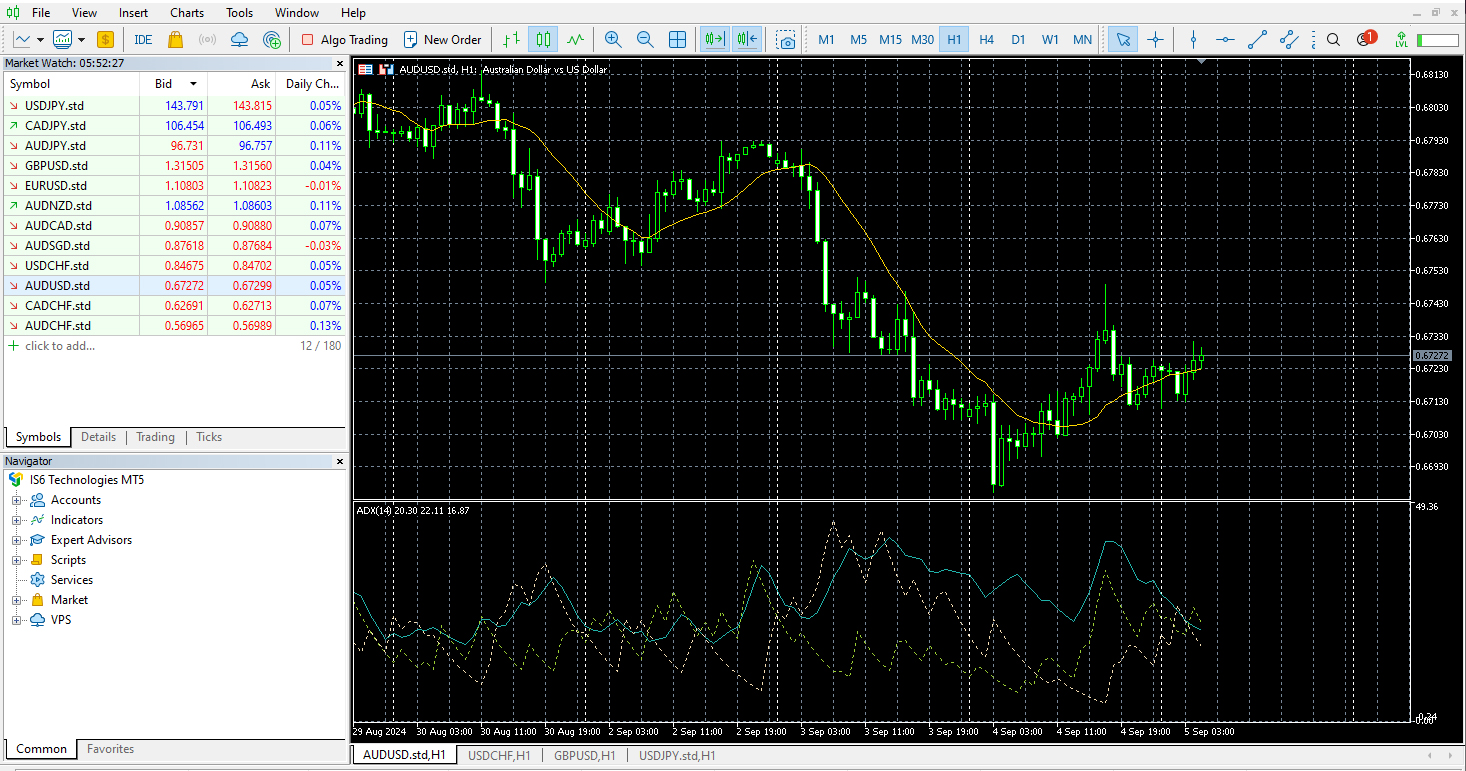The width and height of the screenshot is (1466, 771).
Task: Open the trading signals icon
Action: [x=207, y=40]
